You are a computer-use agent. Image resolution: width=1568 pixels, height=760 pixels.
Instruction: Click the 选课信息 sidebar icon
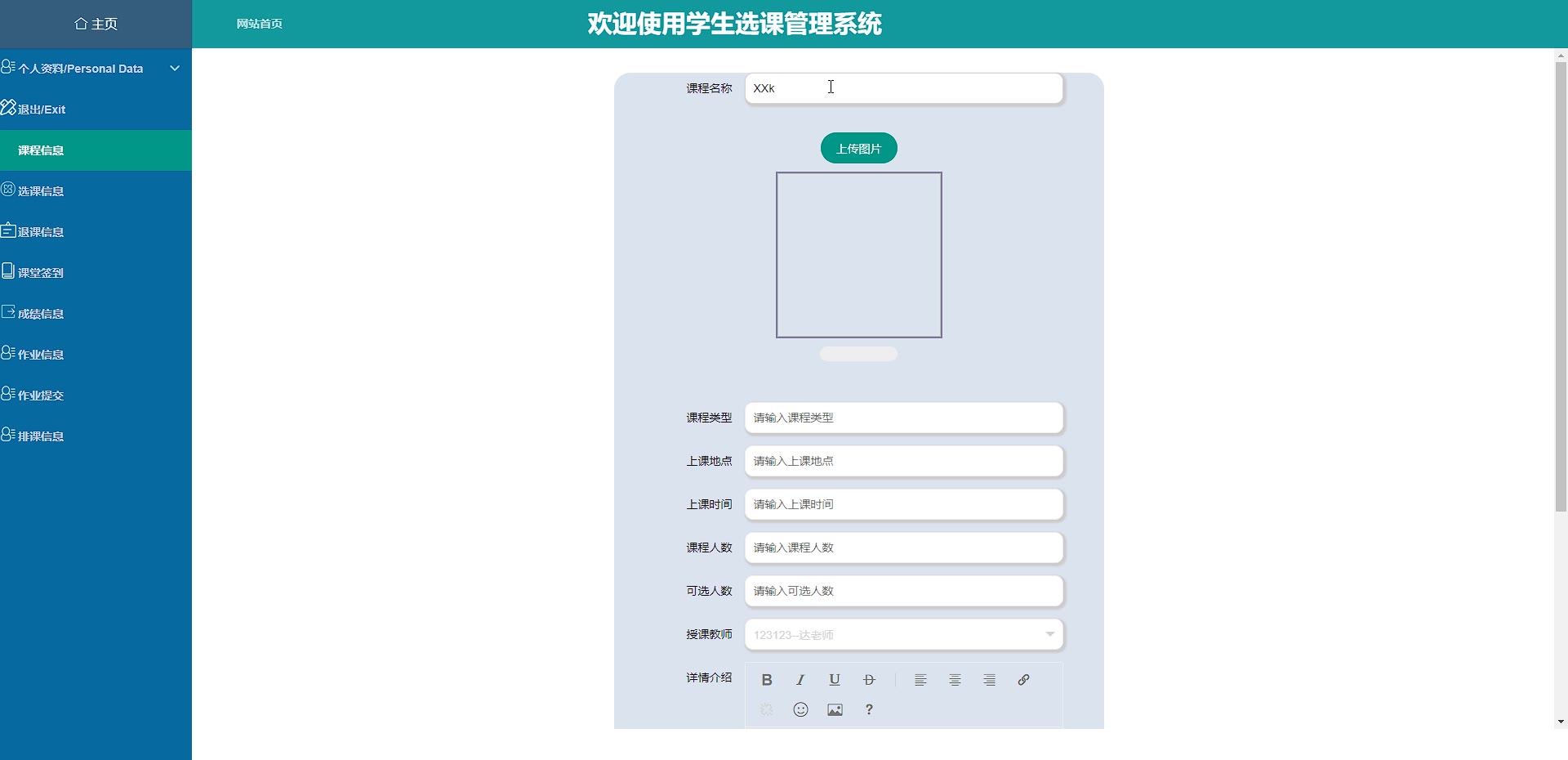8,189
